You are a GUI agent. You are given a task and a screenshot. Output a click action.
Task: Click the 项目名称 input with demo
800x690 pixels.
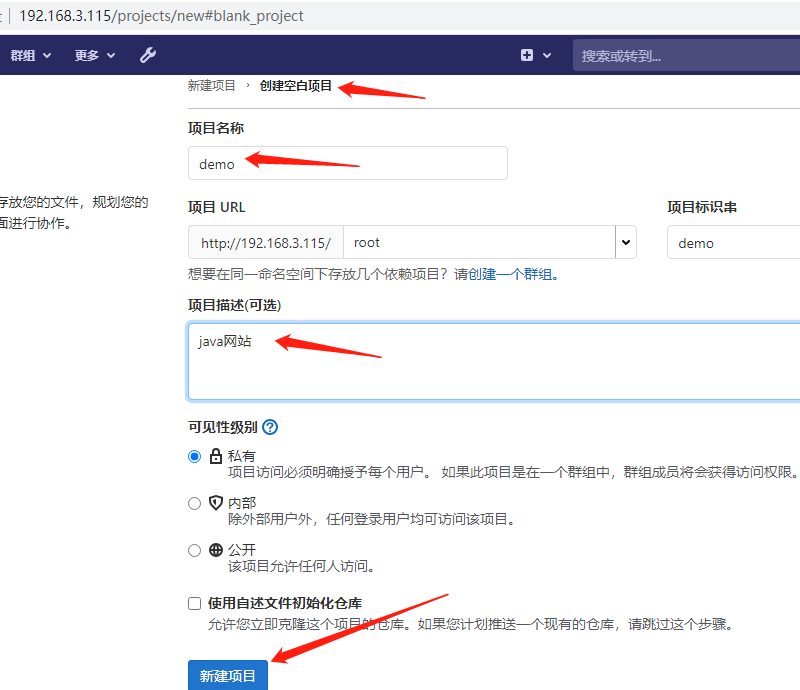(x=348, y=163)
